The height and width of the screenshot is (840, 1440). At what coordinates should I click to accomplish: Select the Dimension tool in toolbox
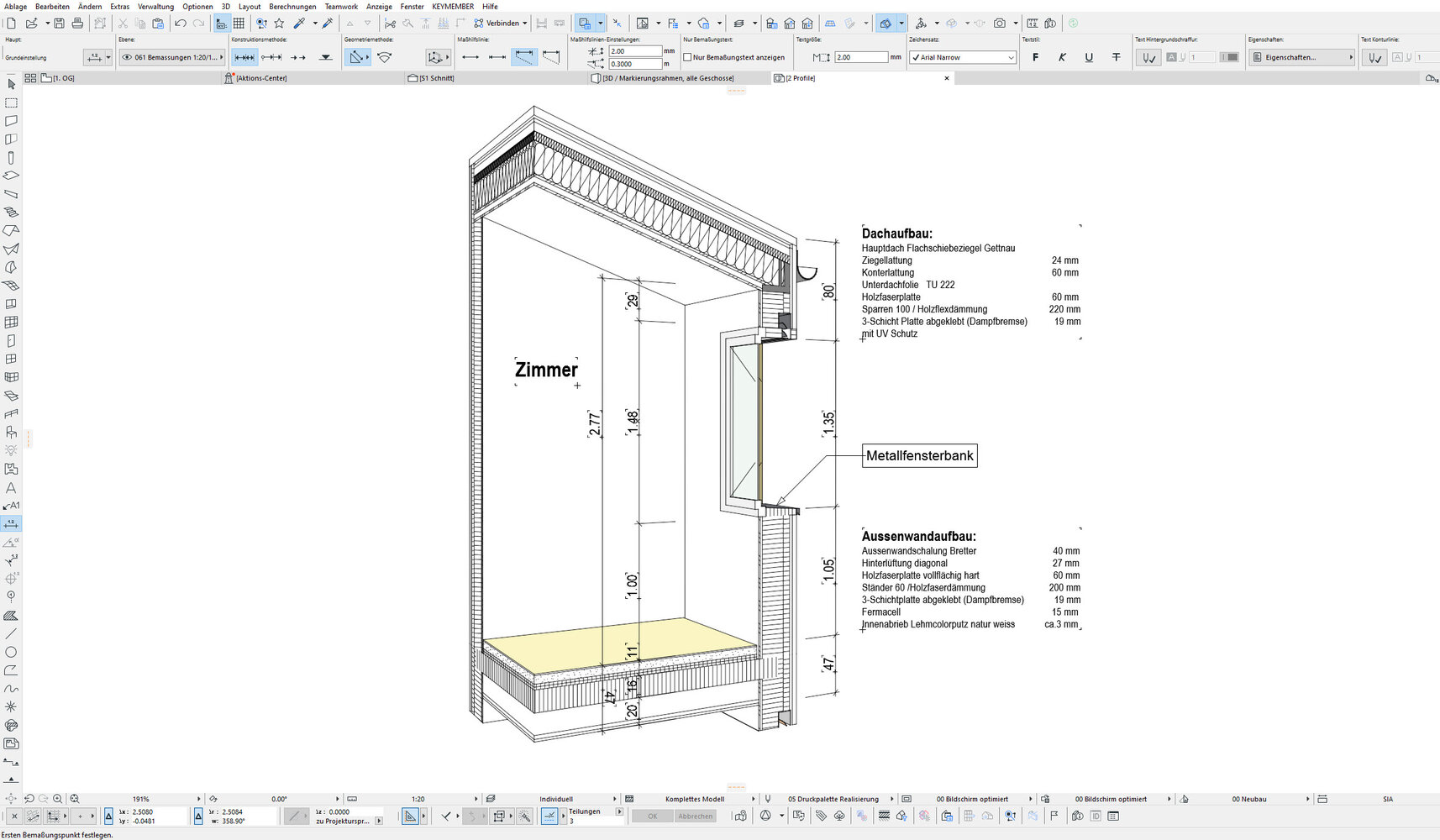pos(11,523)
